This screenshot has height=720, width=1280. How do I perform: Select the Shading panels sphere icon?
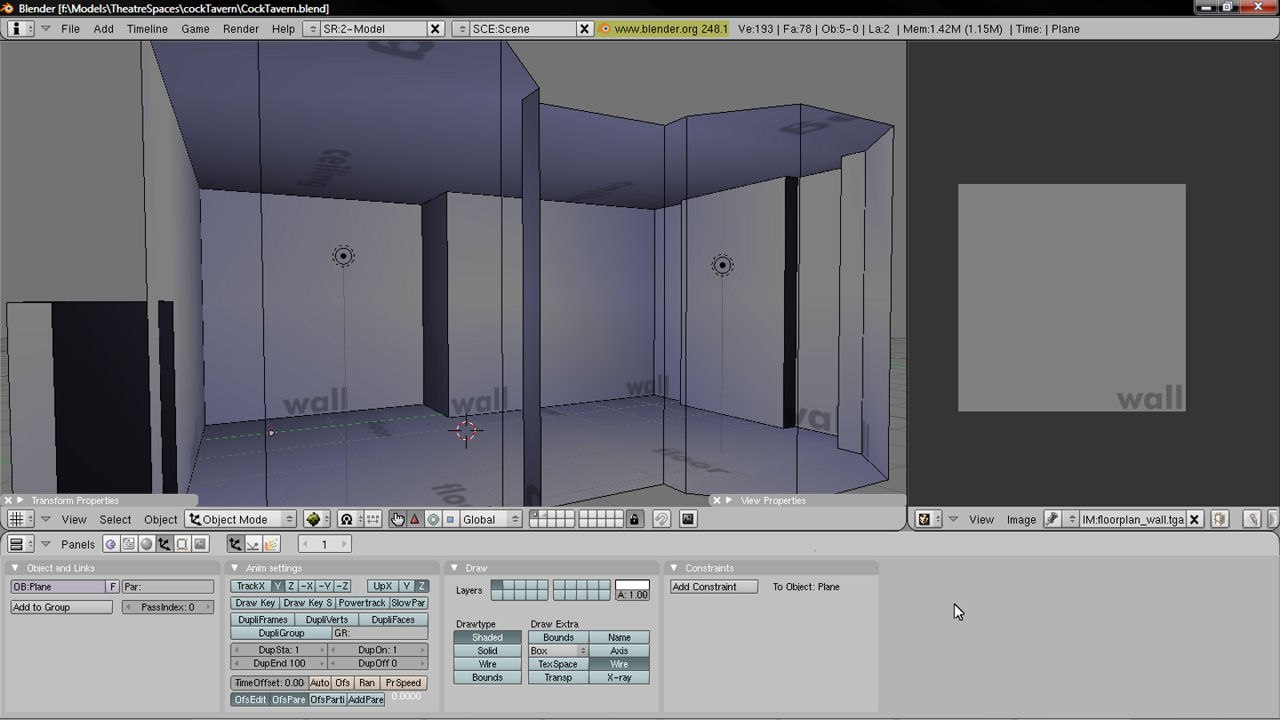(x=146, y=544)
